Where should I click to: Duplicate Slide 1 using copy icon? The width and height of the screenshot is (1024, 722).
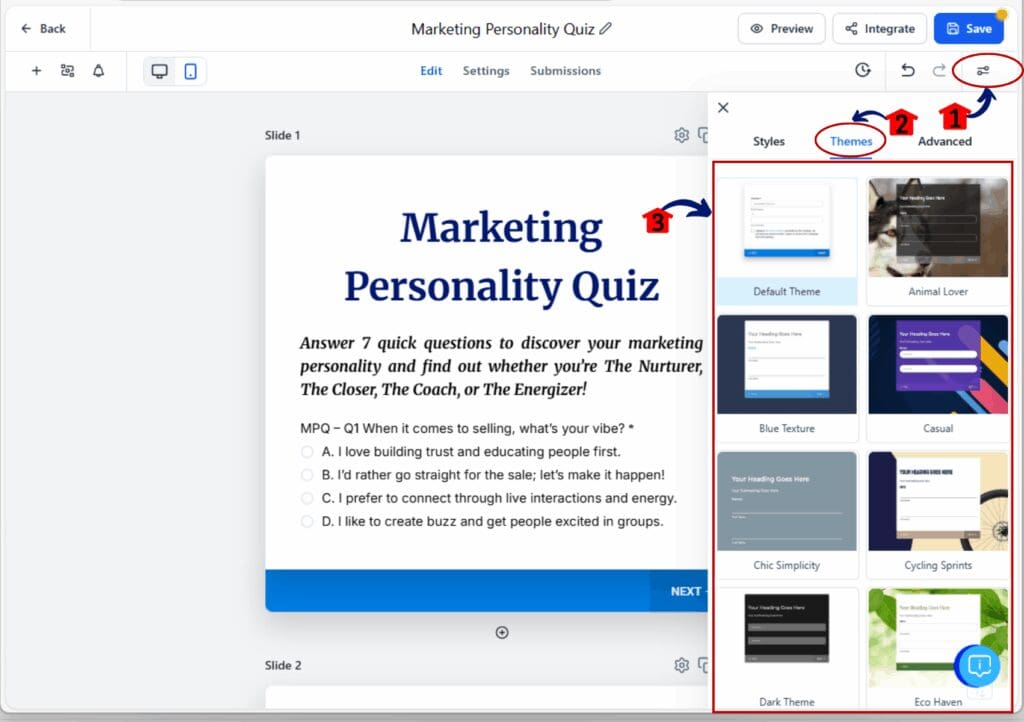[706, 135]
